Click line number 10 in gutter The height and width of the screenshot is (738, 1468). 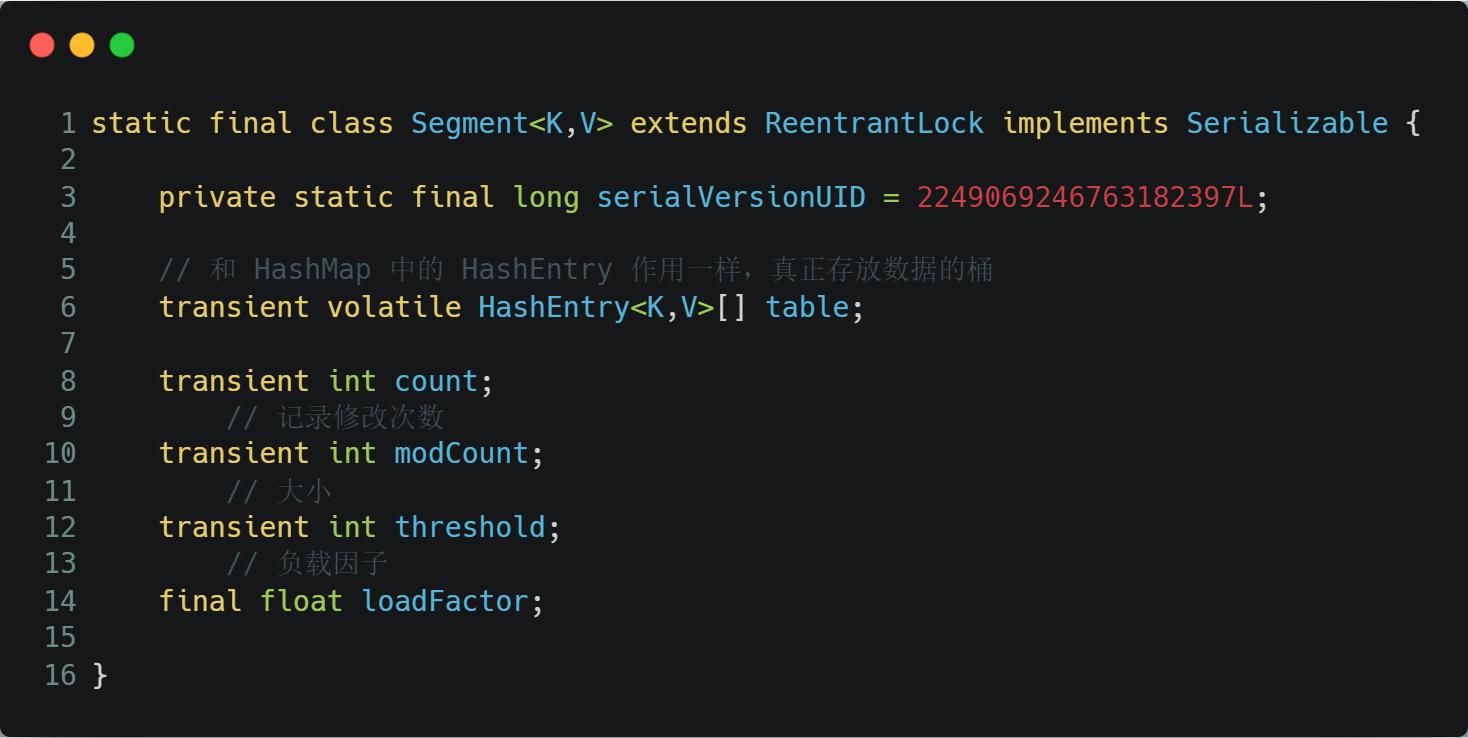pos(60,454)
